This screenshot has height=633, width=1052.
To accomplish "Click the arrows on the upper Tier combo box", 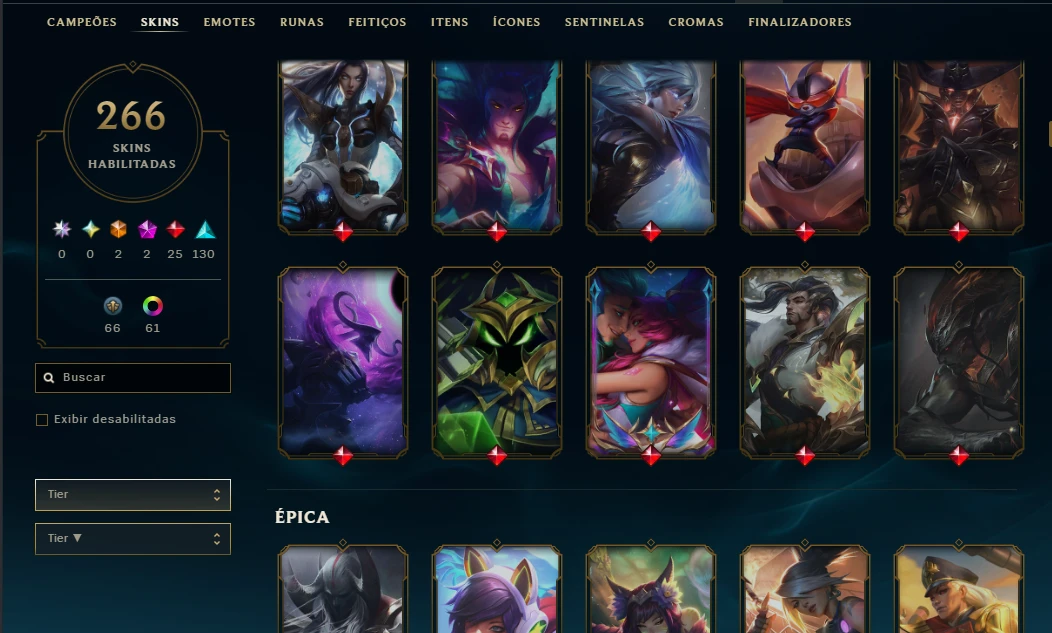I will [217, 495].
